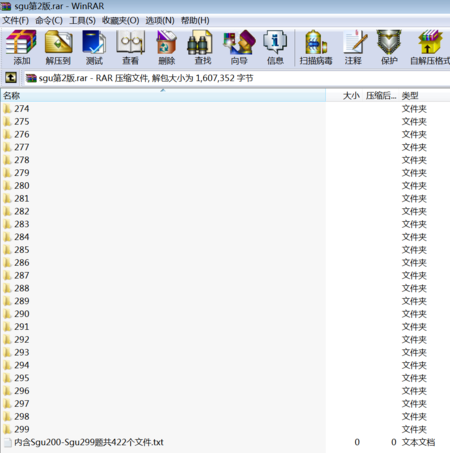Viewport: 450px width, 453px height.
Task: Open the 查看 (View) toolbar icon
Action: point(130,47)
